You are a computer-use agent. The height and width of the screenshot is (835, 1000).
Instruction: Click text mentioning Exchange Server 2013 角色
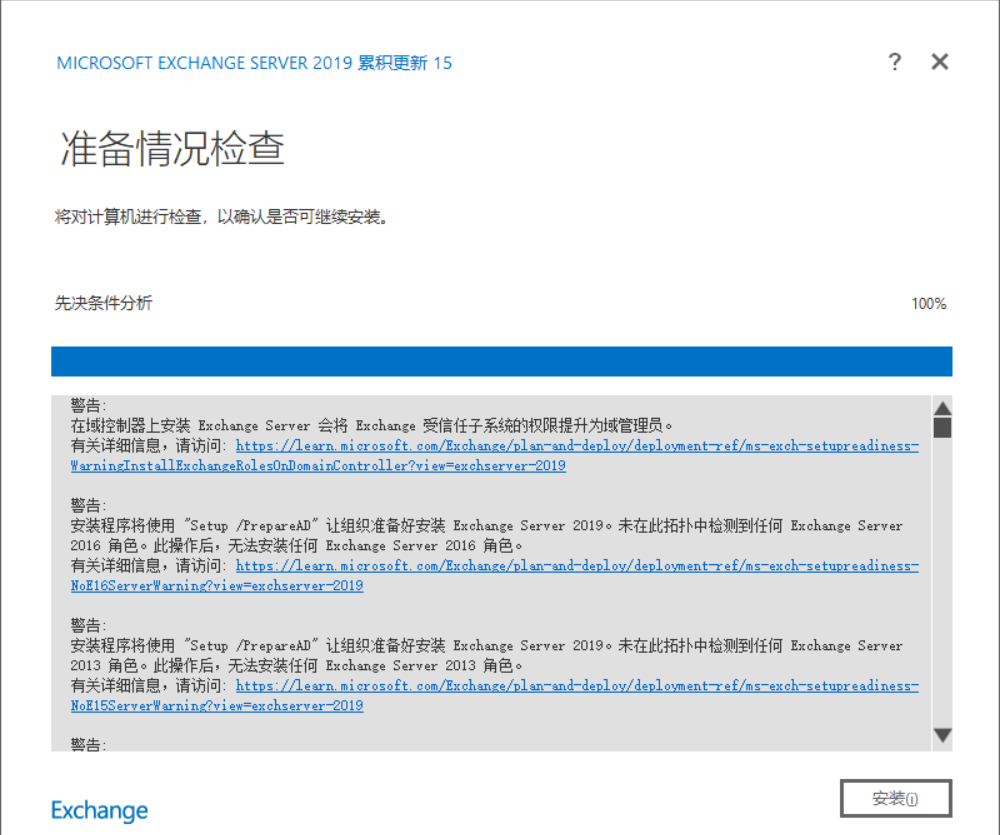click(x=487, y=656)
